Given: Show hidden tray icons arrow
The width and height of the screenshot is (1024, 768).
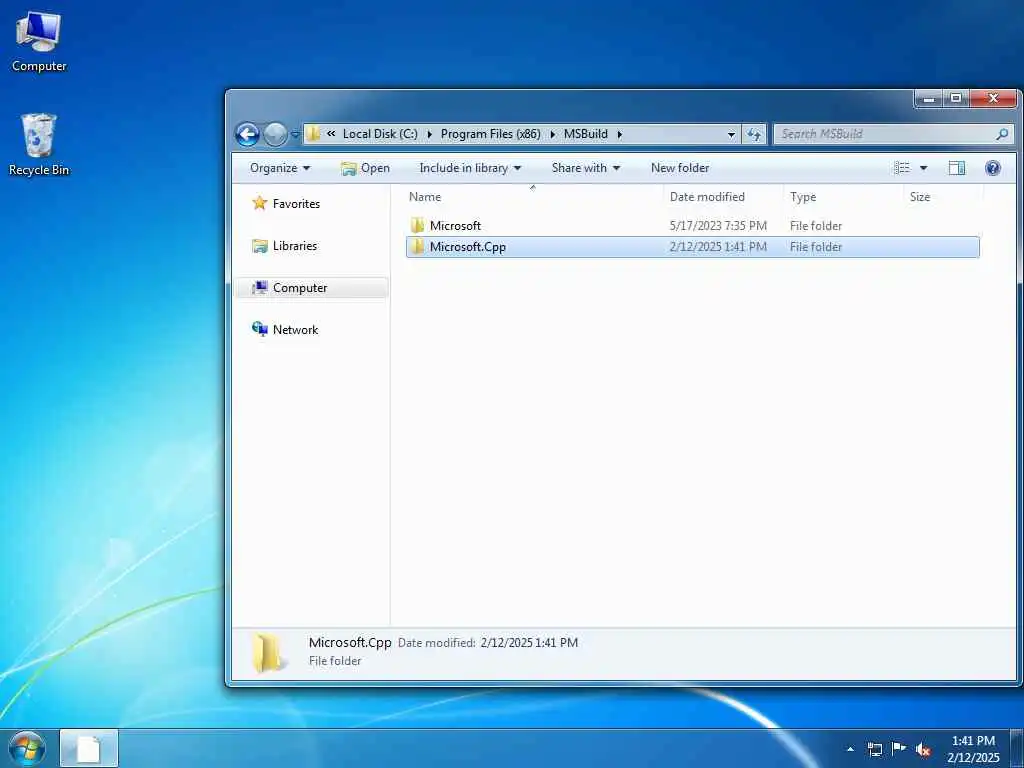Looking at the screenshot, I should 850,749.
